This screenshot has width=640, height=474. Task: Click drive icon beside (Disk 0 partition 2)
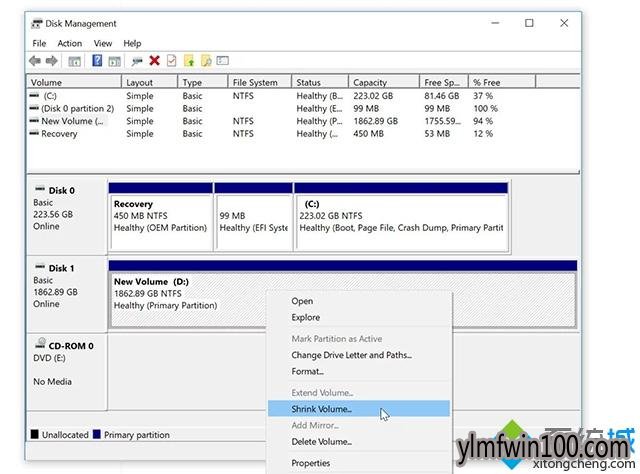tap(34, 108)
